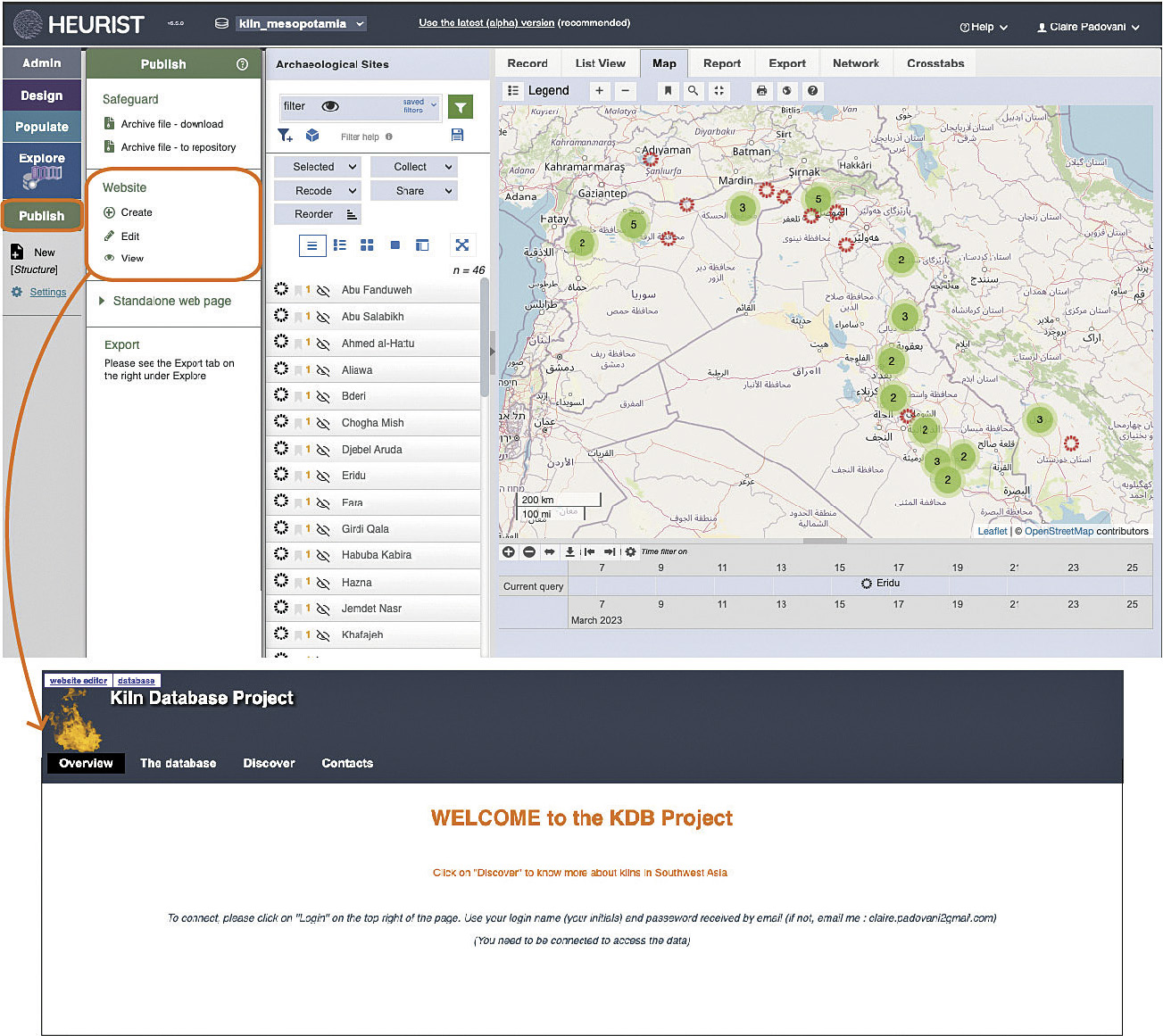Click the green filter funnel button

coord(460,107)
